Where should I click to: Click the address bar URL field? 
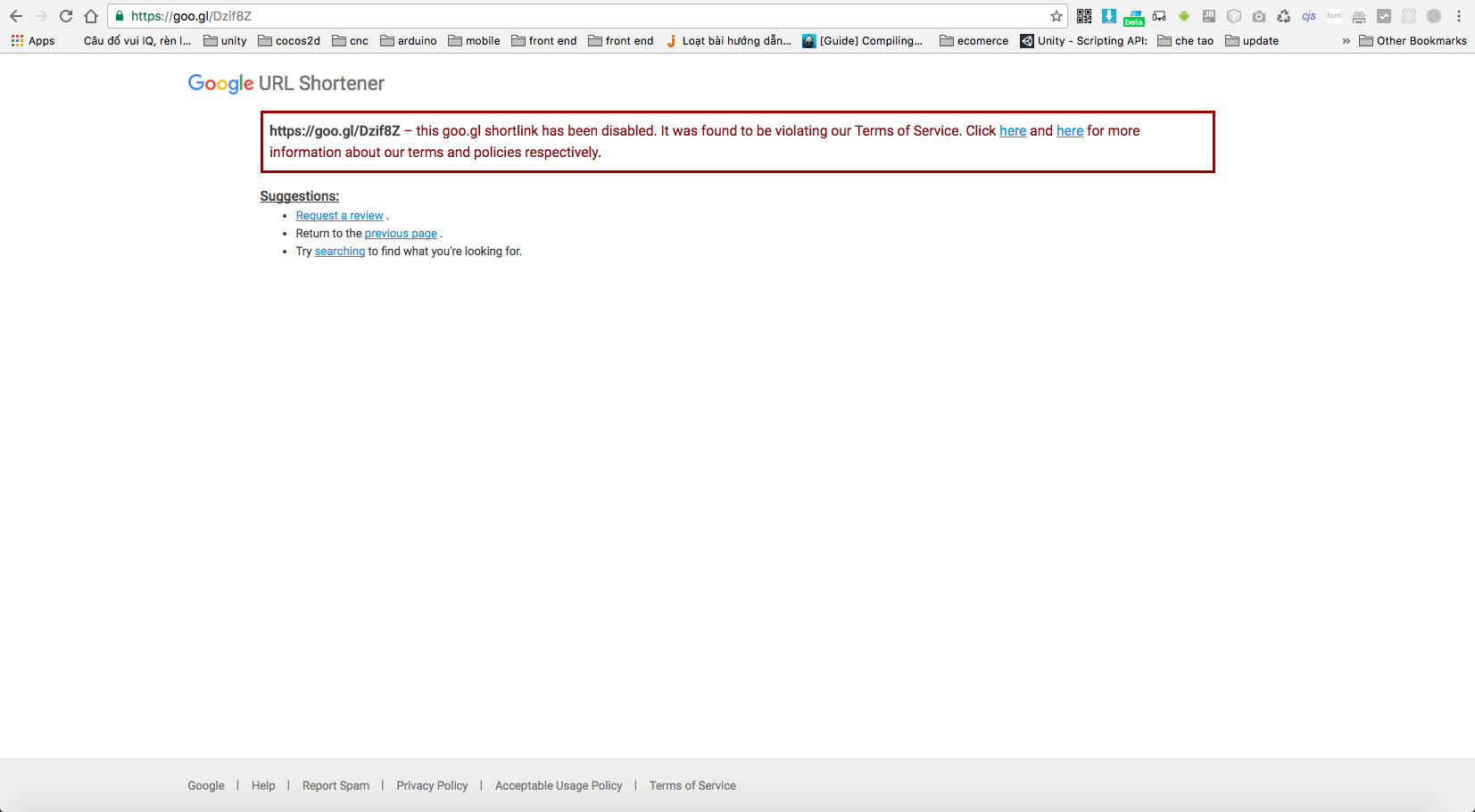[580, 16]
